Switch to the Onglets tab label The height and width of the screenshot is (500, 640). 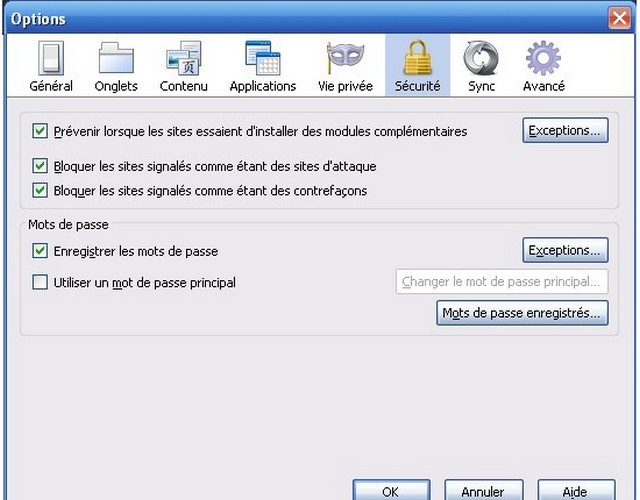116,86
